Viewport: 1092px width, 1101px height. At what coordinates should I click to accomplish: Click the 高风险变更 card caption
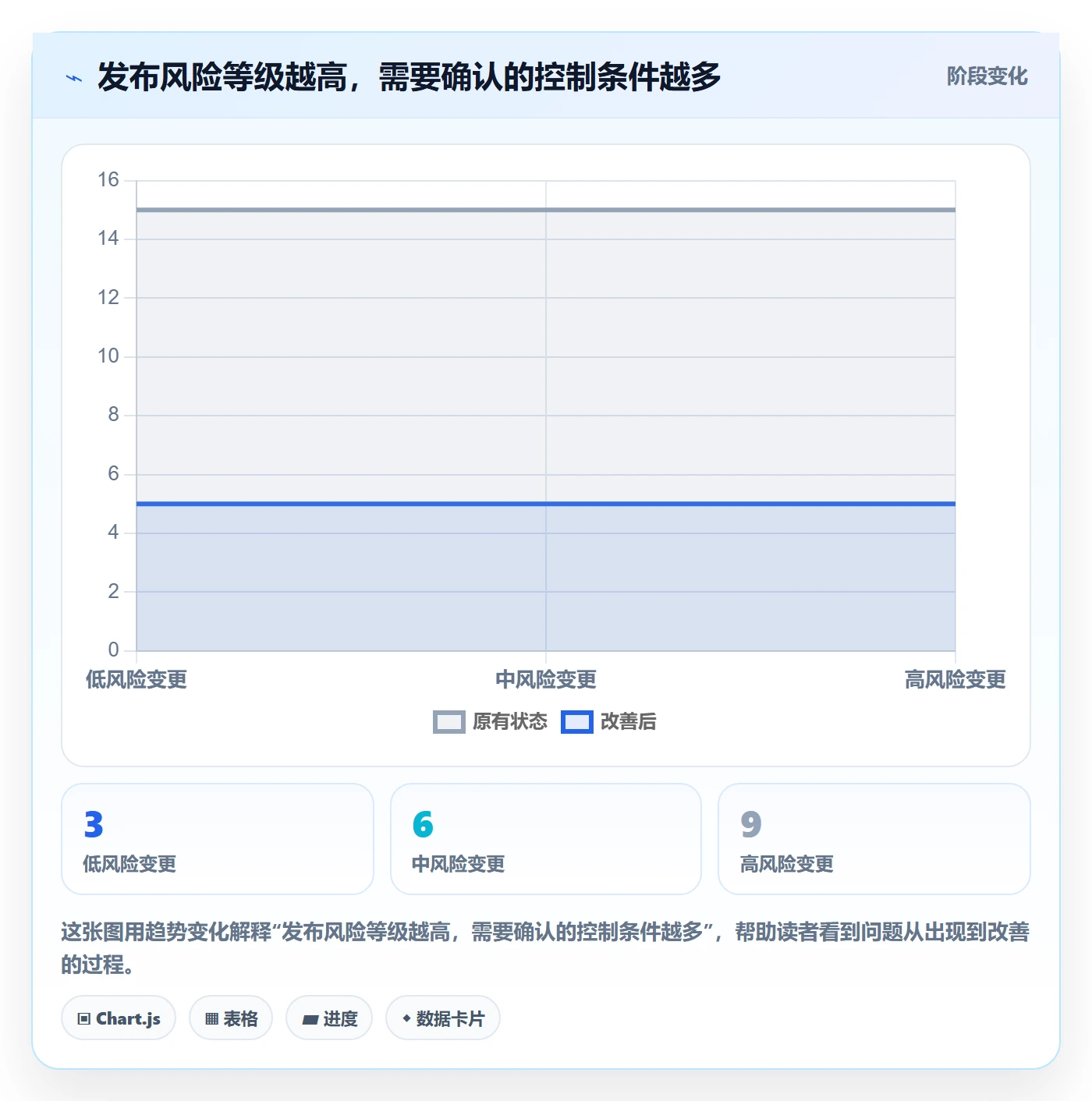787,864
